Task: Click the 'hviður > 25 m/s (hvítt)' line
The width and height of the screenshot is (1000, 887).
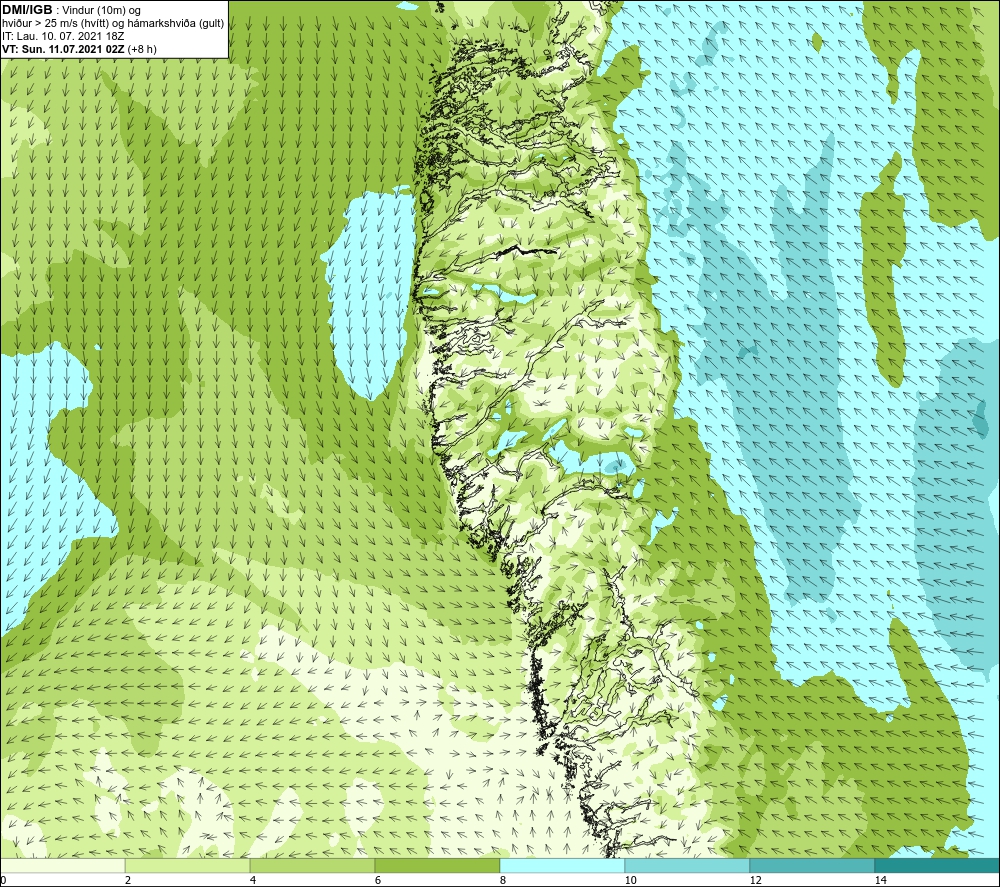Action: click(113, 24)
